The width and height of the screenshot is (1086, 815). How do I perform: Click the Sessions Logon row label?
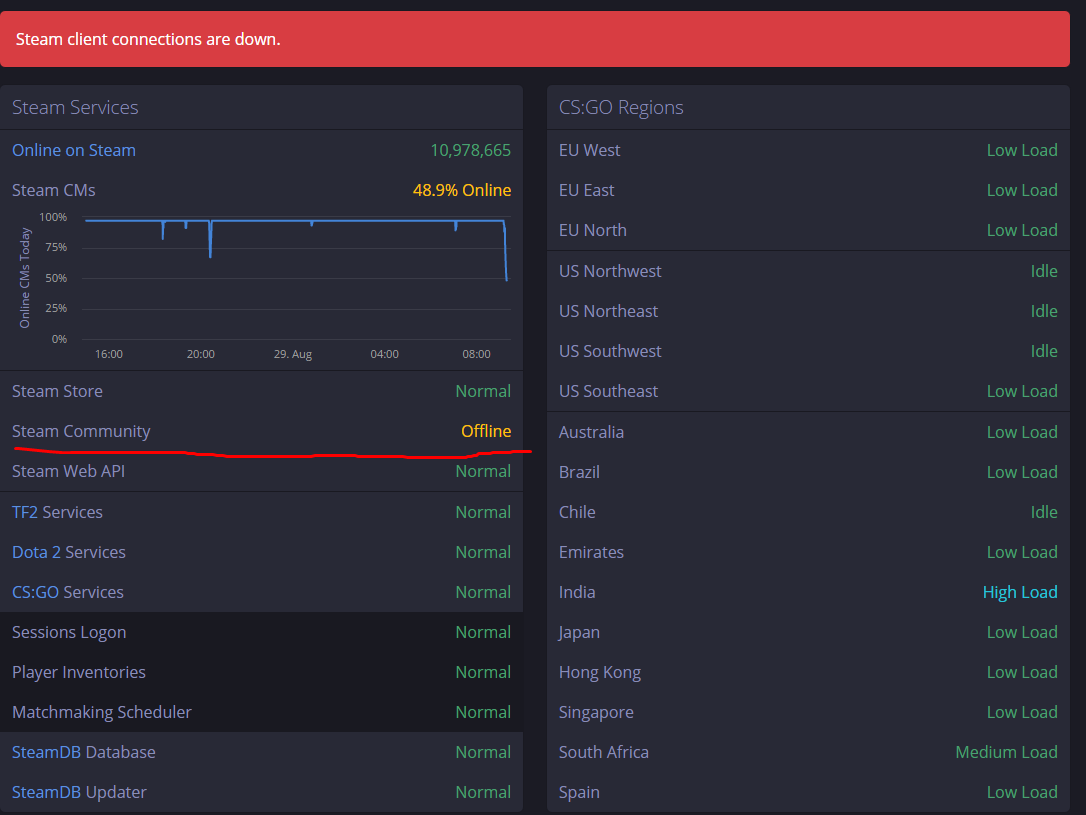tap(69, 633)
